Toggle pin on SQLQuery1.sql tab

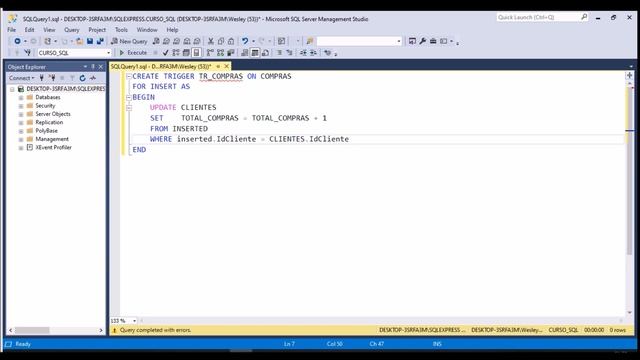[218, 66]
